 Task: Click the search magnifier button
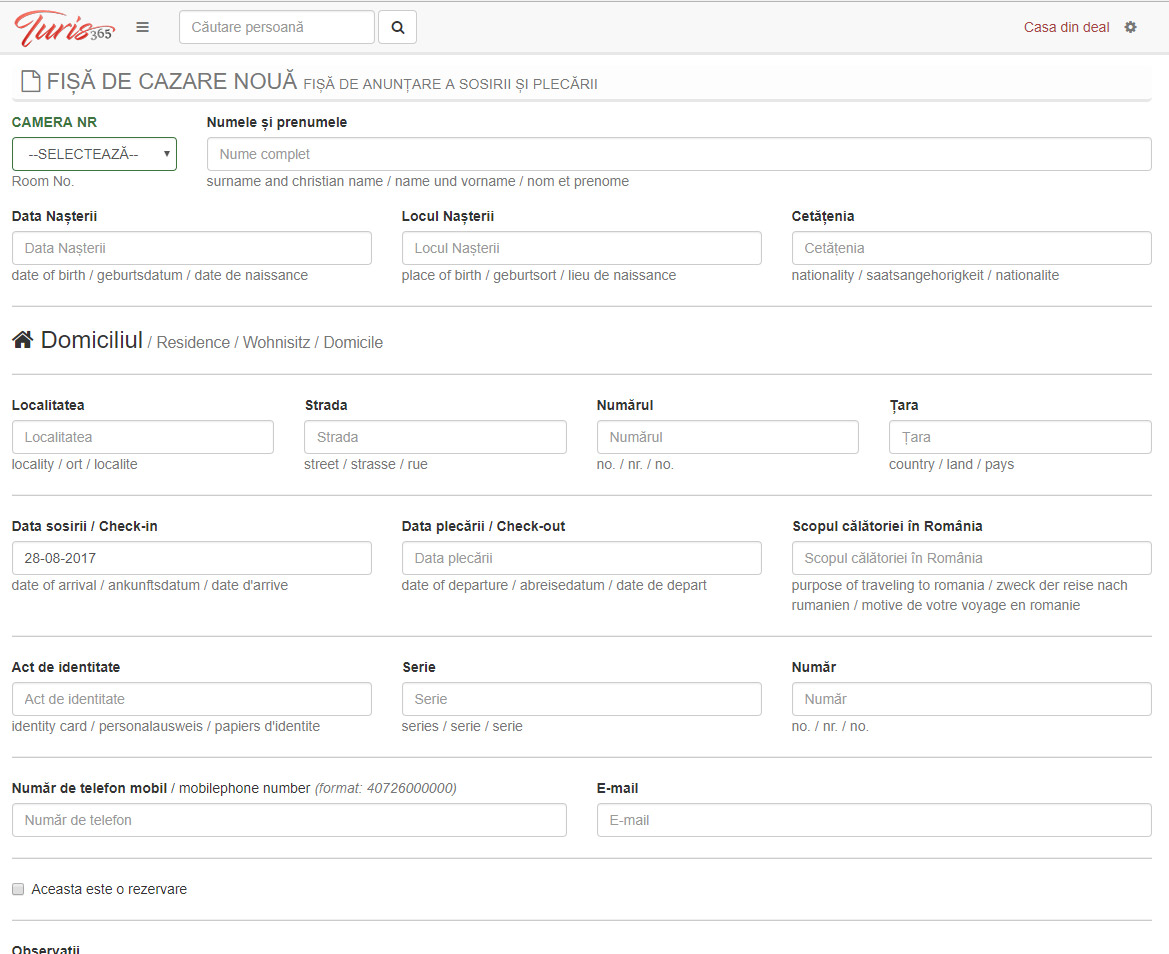(397, 28)
